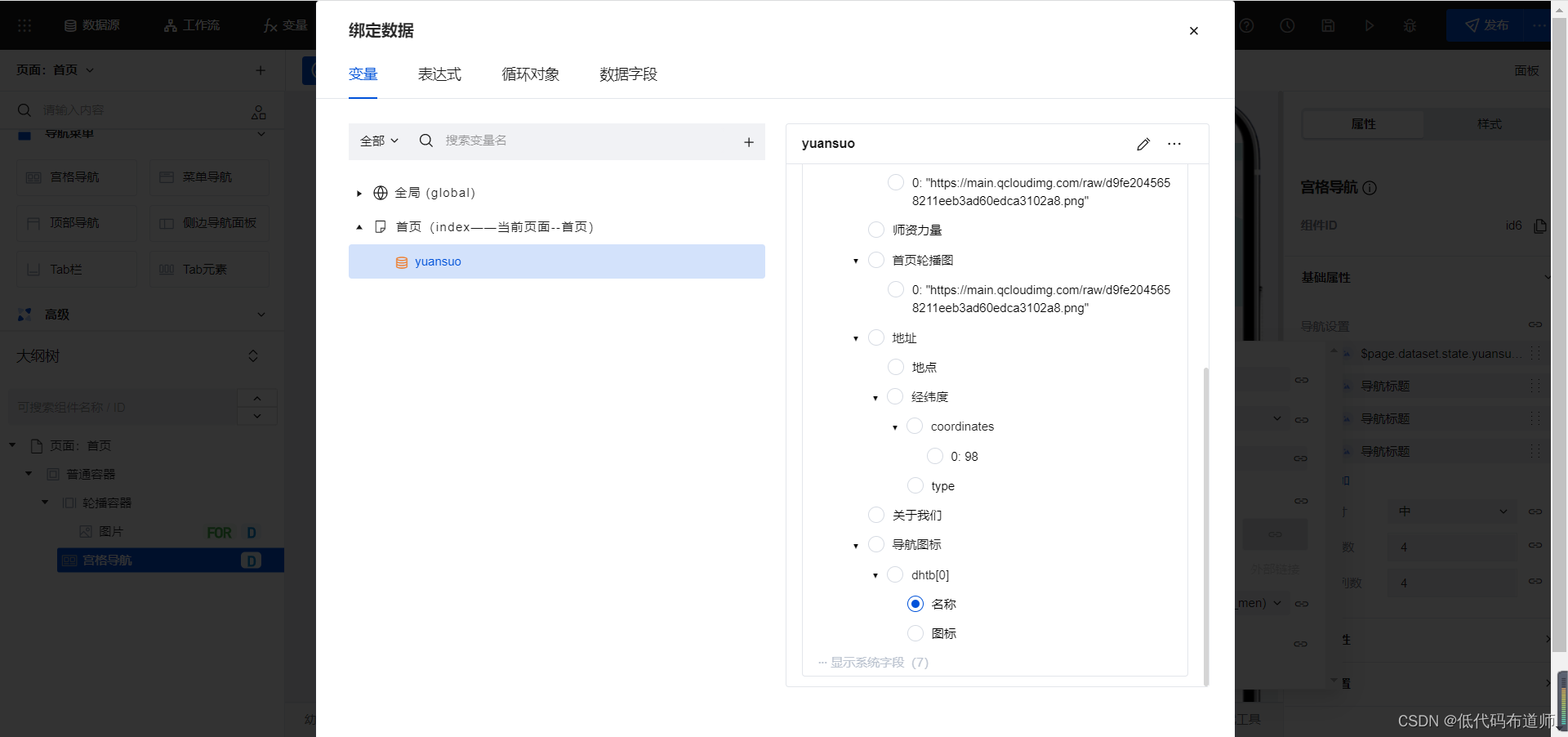The image size is (1568, 737).
Task: Click the 请输入内容 component search field
Action: coord(135,110)
